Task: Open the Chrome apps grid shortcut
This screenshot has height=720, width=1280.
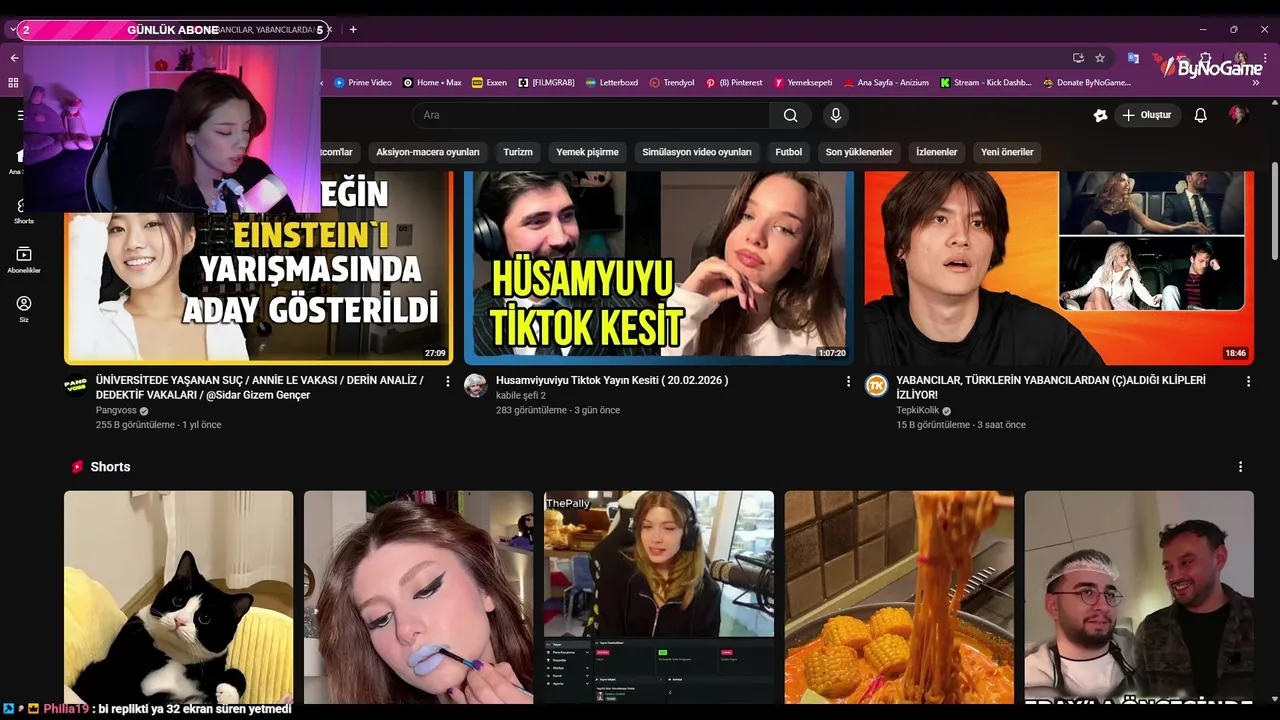Action: tap(14, 83)
